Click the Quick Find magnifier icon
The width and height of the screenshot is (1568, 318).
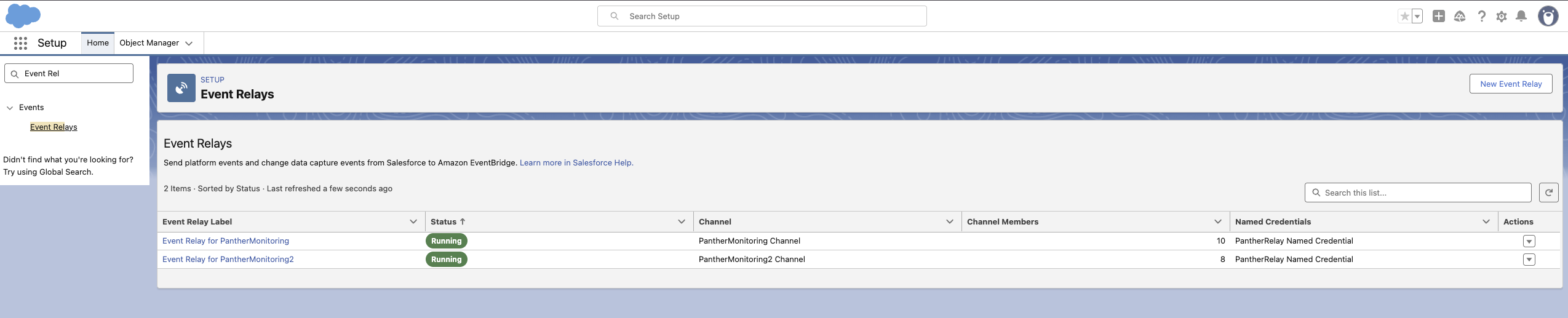point(15,74)
